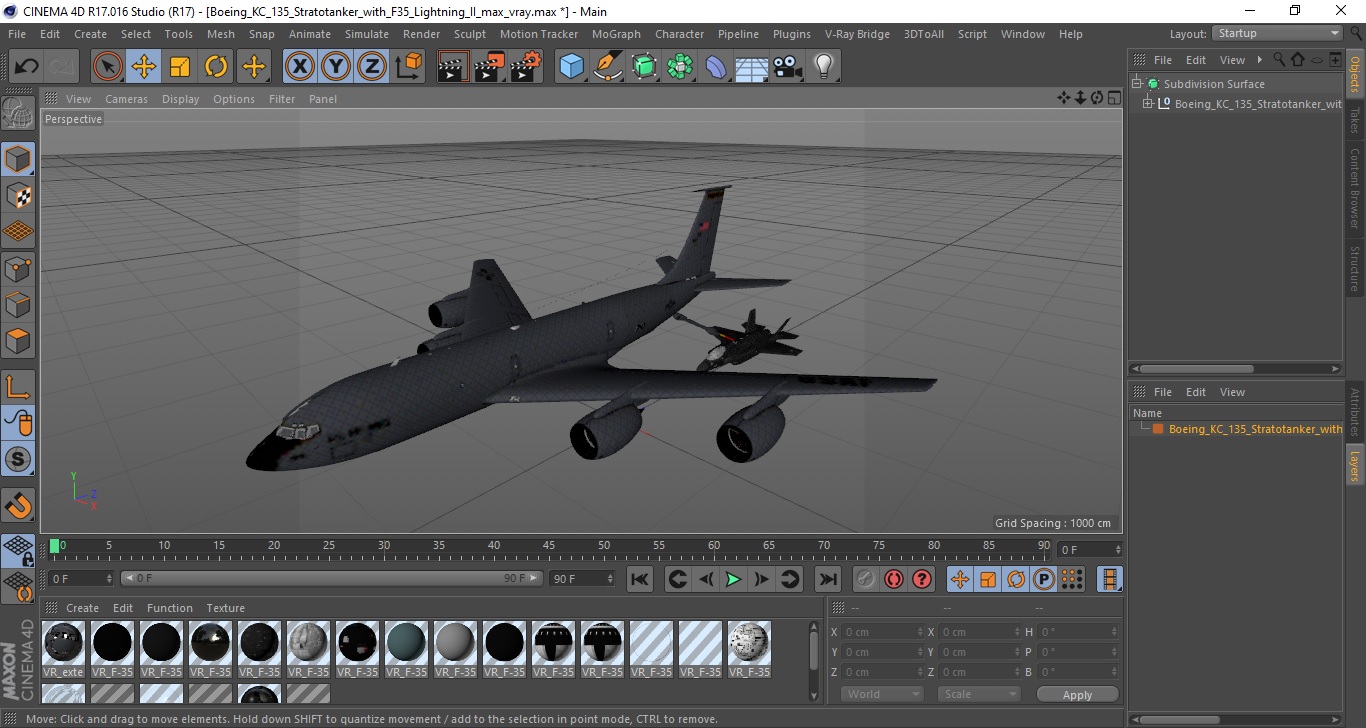Viewport: 1366px width, 728px height.
Task: Expand the Boeing_KC_135 object tree item
Action: coord(1148,104)
